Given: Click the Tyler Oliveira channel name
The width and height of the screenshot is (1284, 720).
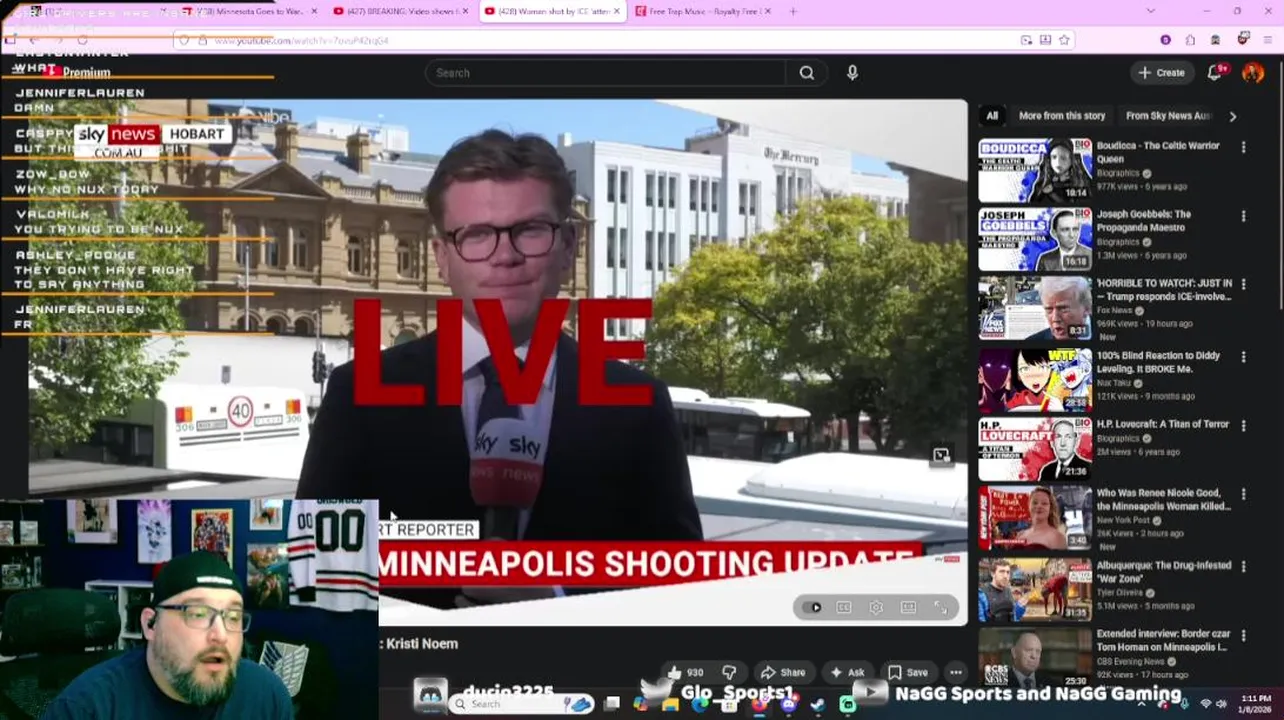Looking at the screenshot, I should (x=1121, y=593).
